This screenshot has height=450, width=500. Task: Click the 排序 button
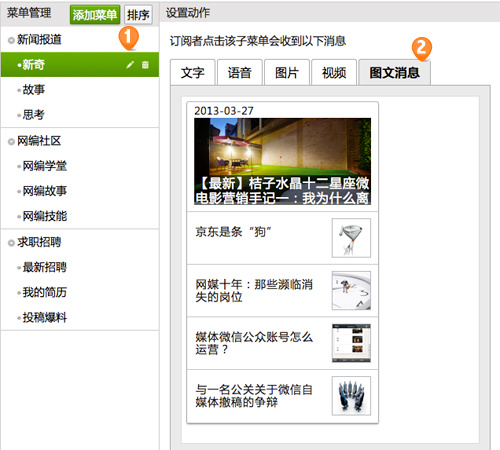click(138, 15)
